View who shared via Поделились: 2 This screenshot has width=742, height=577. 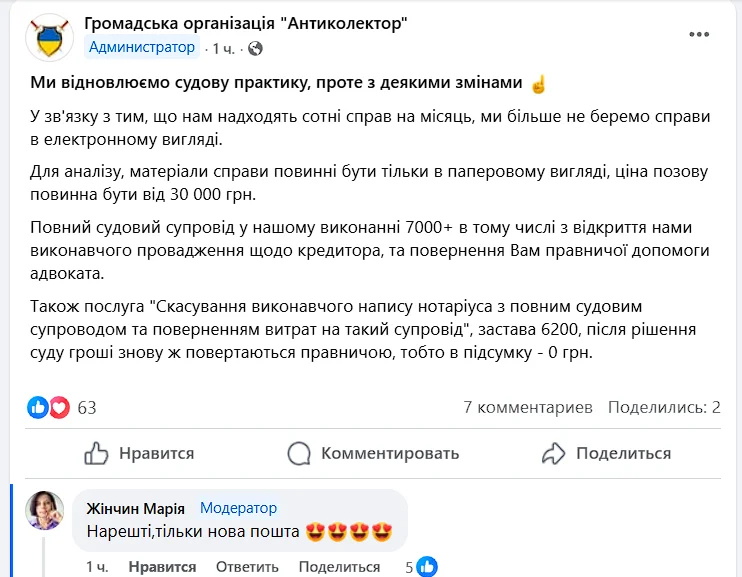[664, 407]
